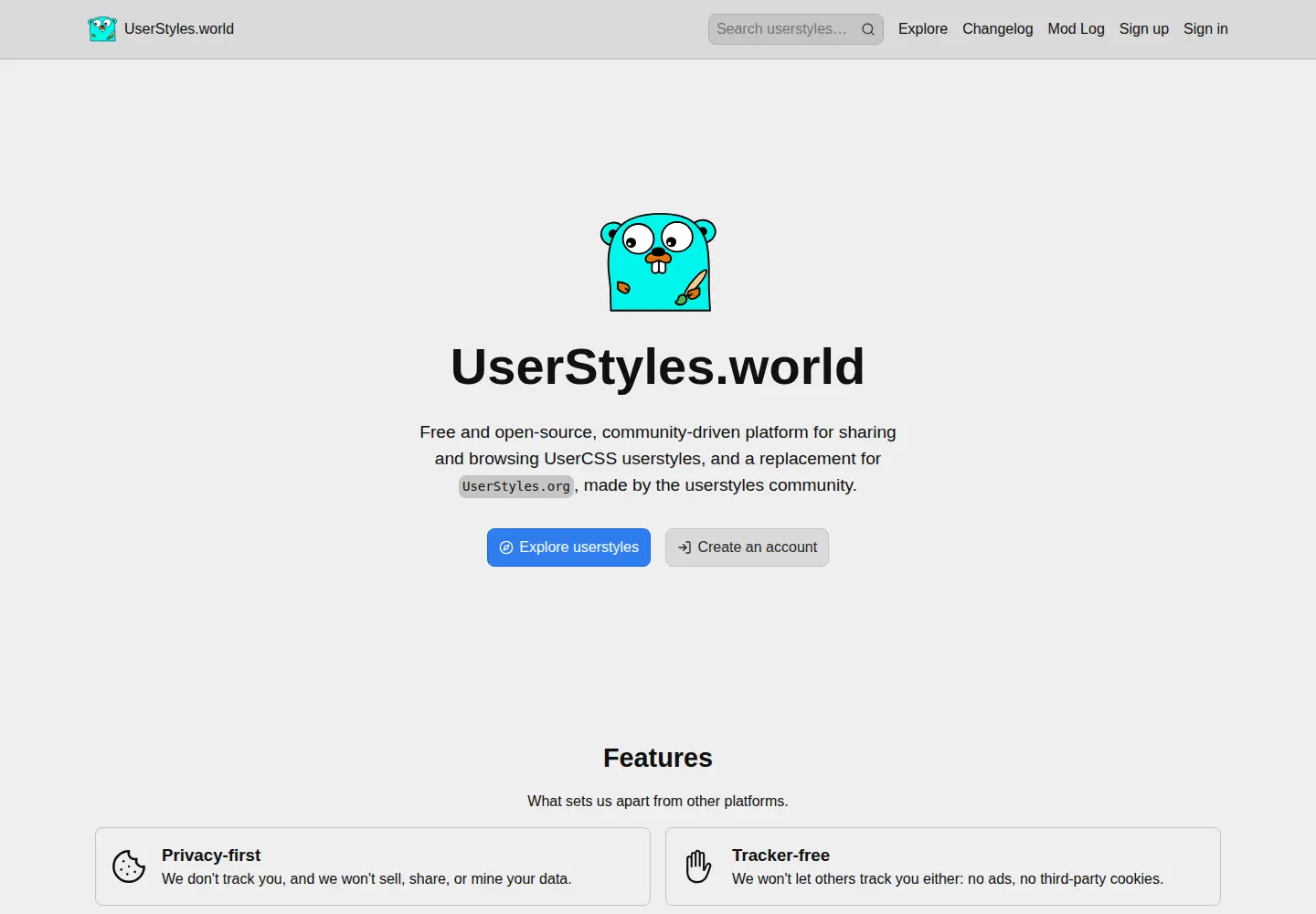Click the hand icon beside Tracker-free

click(699, 866)
